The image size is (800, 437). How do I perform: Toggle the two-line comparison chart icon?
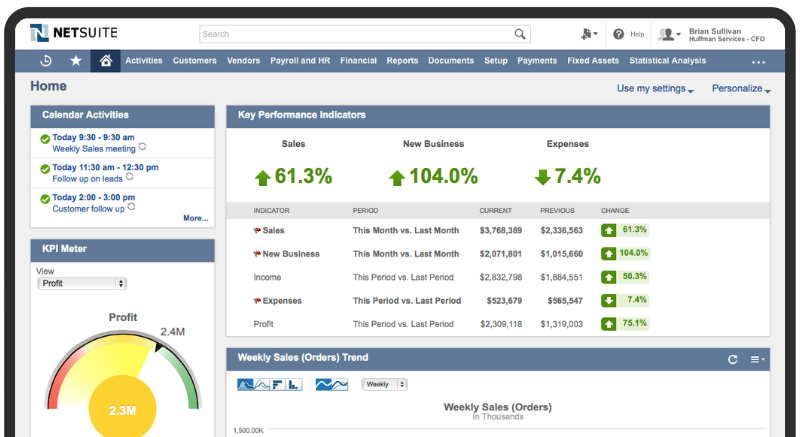pos(340,384)
